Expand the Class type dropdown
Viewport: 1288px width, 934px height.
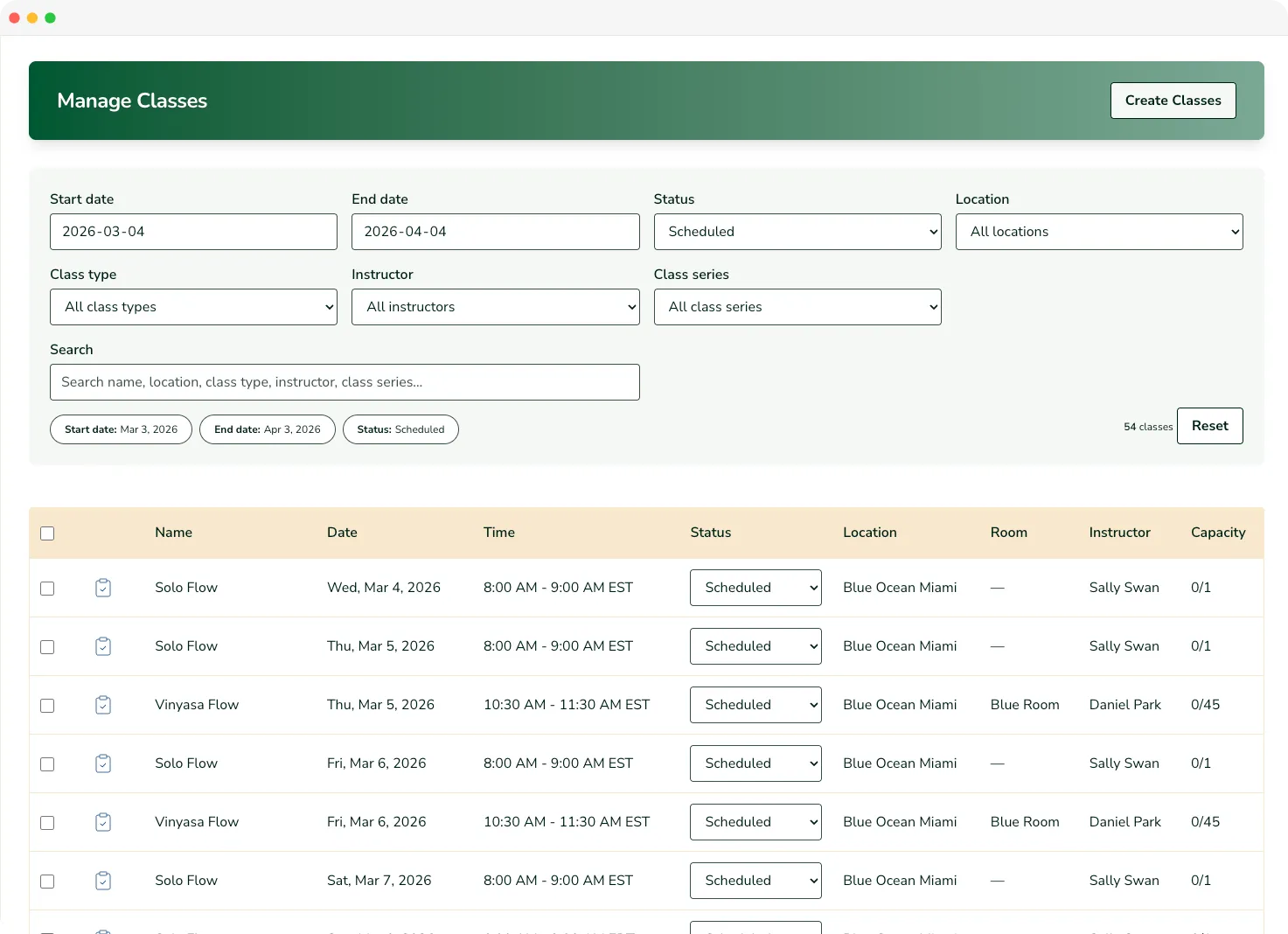pos(193,307)
